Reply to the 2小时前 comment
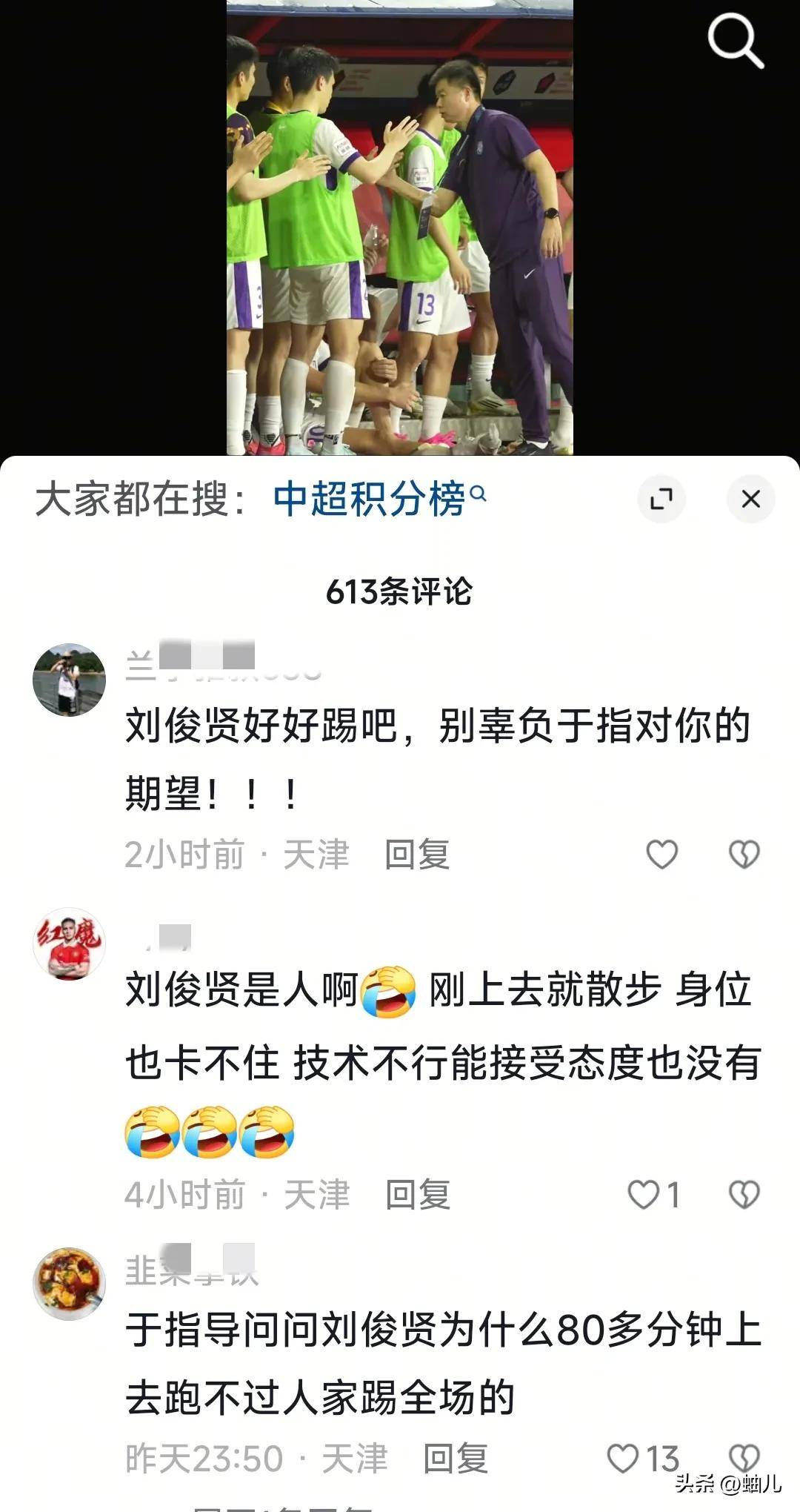This screenshot has height=1512, width=800. click(x=417, y=854)
